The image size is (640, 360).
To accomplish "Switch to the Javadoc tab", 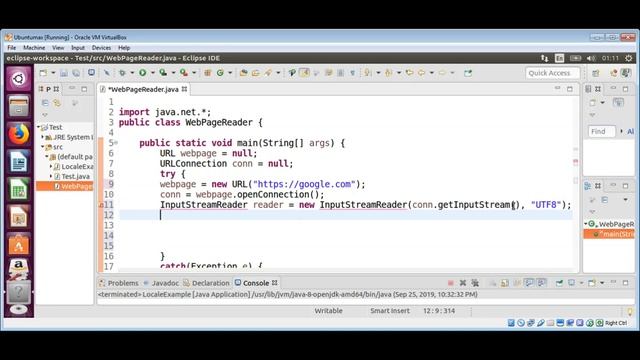I will click(x=161, y=283).
